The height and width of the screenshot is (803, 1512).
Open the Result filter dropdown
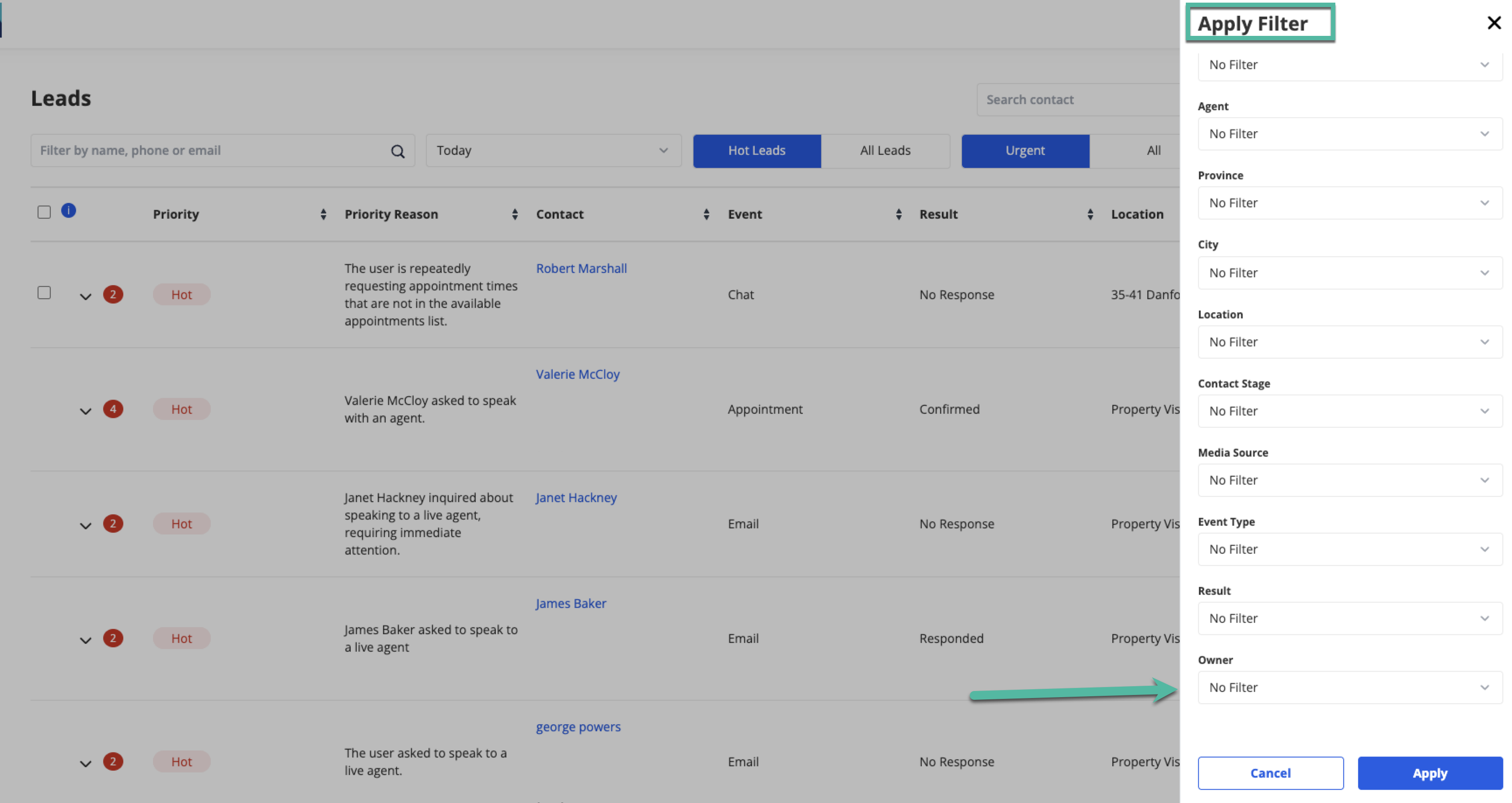1349,619
